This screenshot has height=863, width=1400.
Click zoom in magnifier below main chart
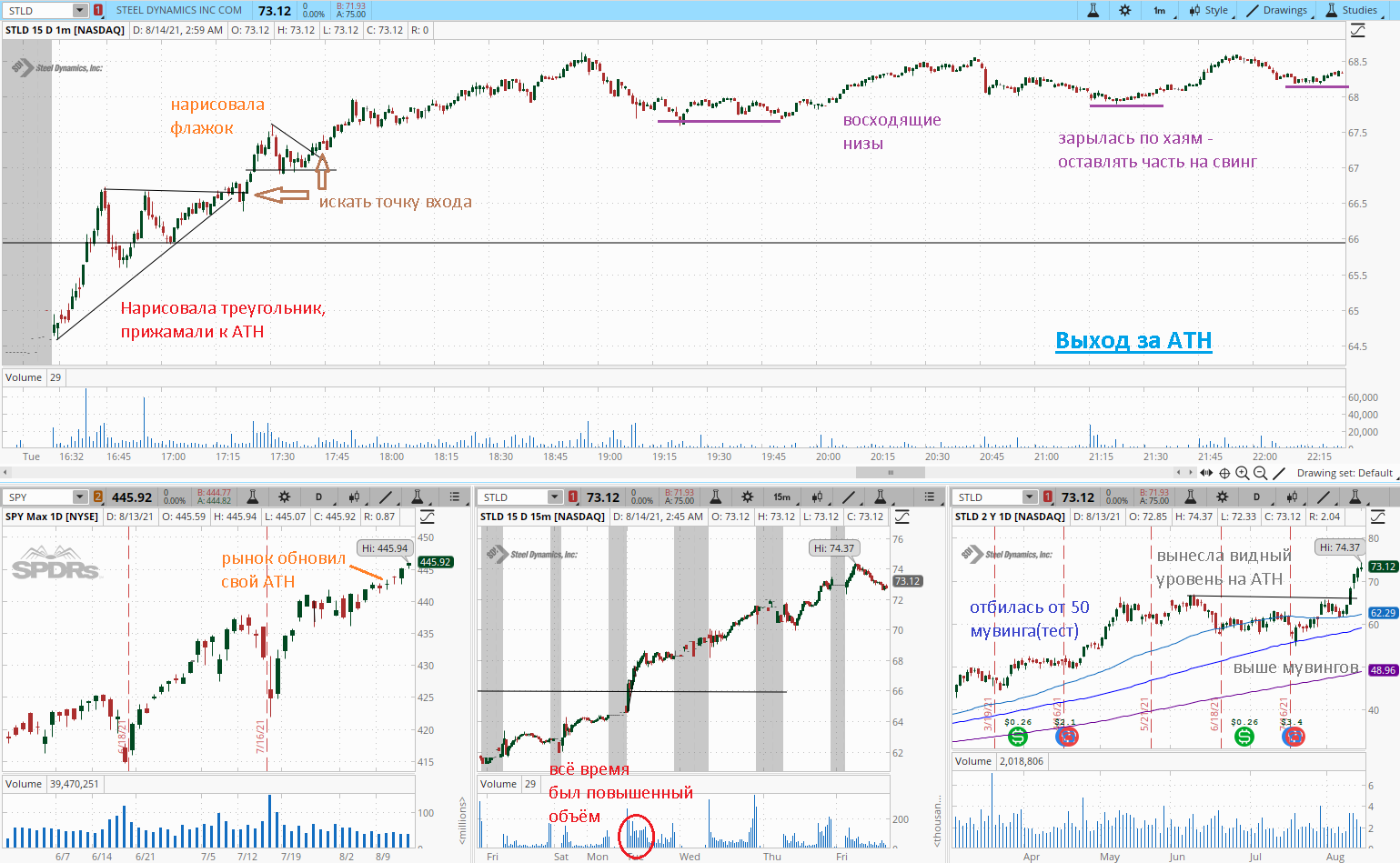1242,473
